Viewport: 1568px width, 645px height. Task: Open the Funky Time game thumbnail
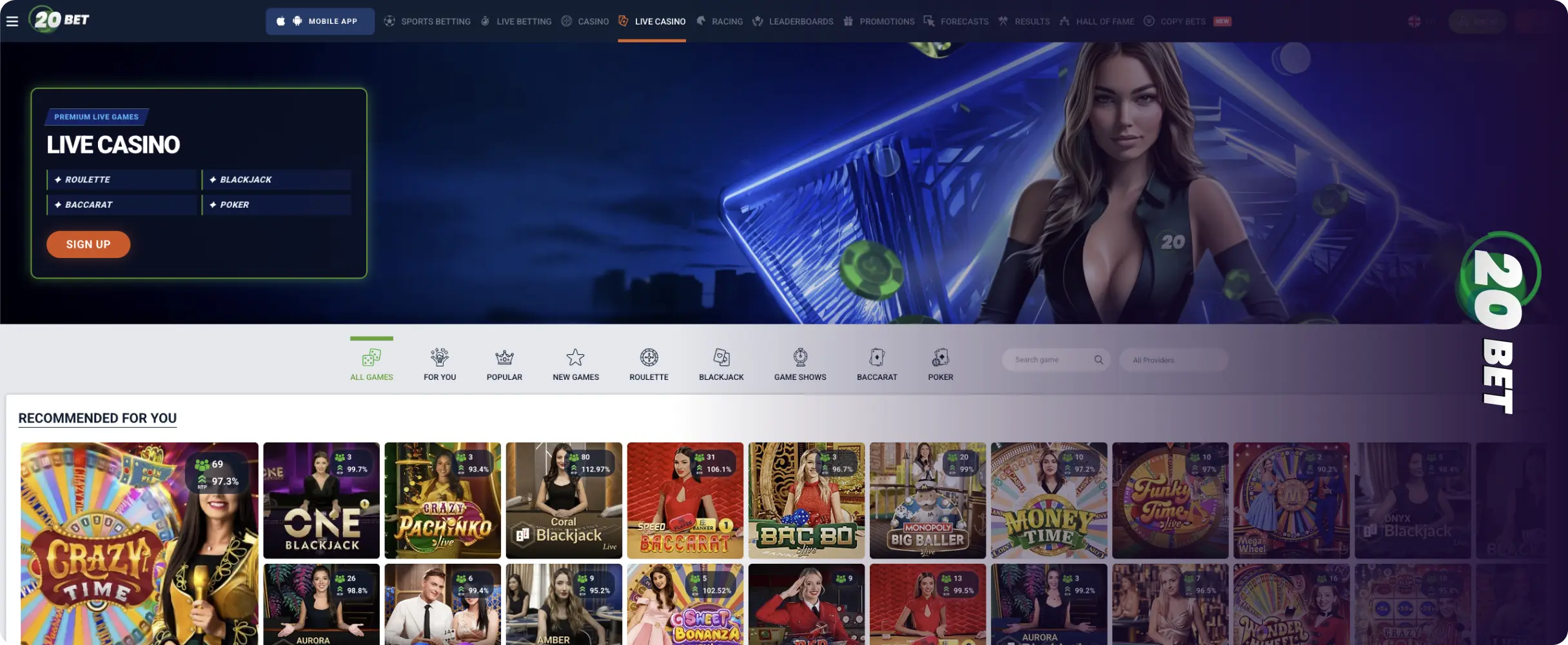[x=1170, y=501]
